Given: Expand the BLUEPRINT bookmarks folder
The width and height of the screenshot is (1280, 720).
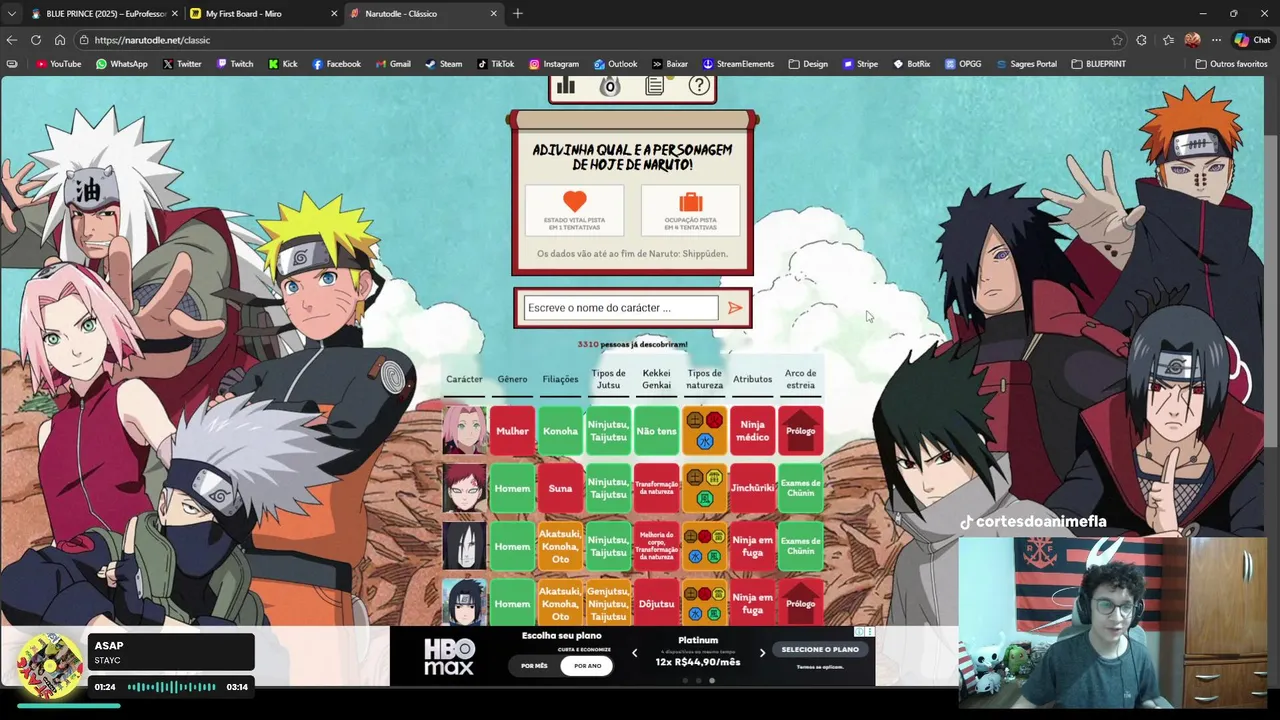Looking at the screenshot, I should [1098, 64].
